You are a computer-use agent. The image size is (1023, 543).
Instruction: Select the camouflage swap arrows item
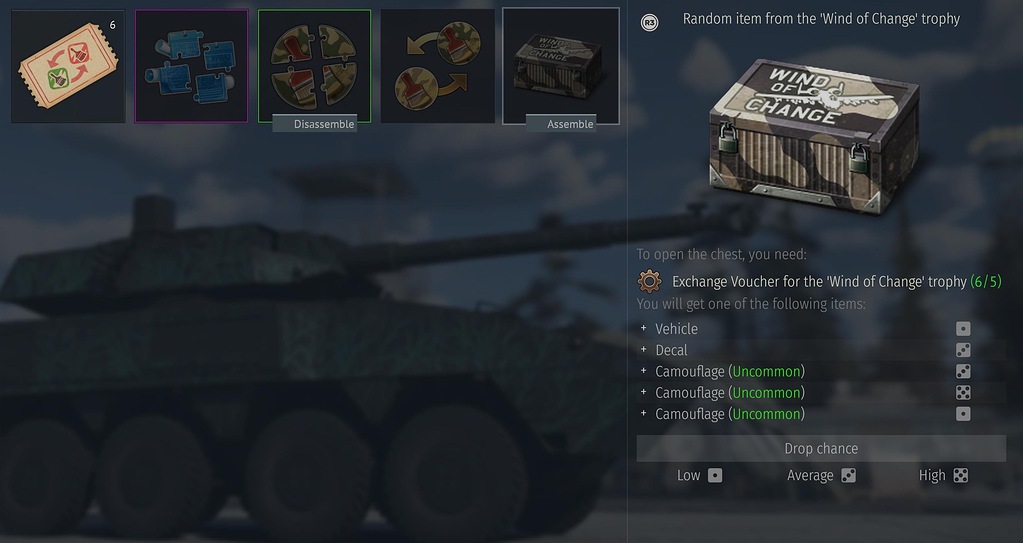(438, 66)
